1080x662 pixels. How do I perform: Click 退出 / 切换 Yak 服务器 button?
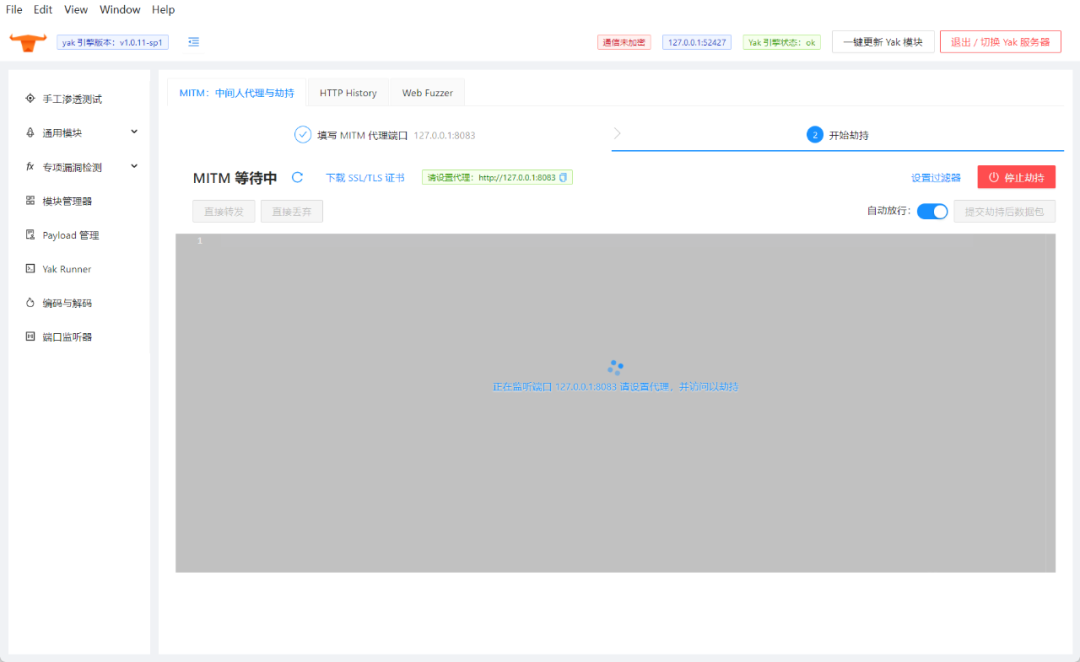pyautogui.click(x=1000, y=42)
